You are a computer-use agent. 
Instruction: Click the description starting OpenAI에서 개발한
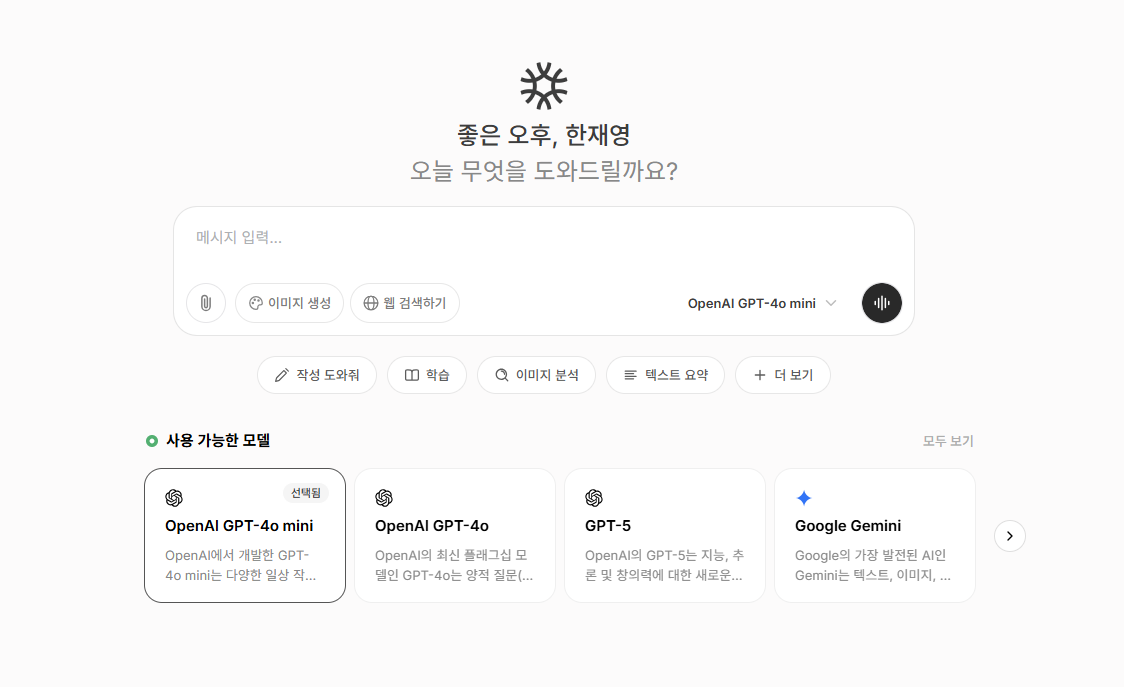(240, 565)
